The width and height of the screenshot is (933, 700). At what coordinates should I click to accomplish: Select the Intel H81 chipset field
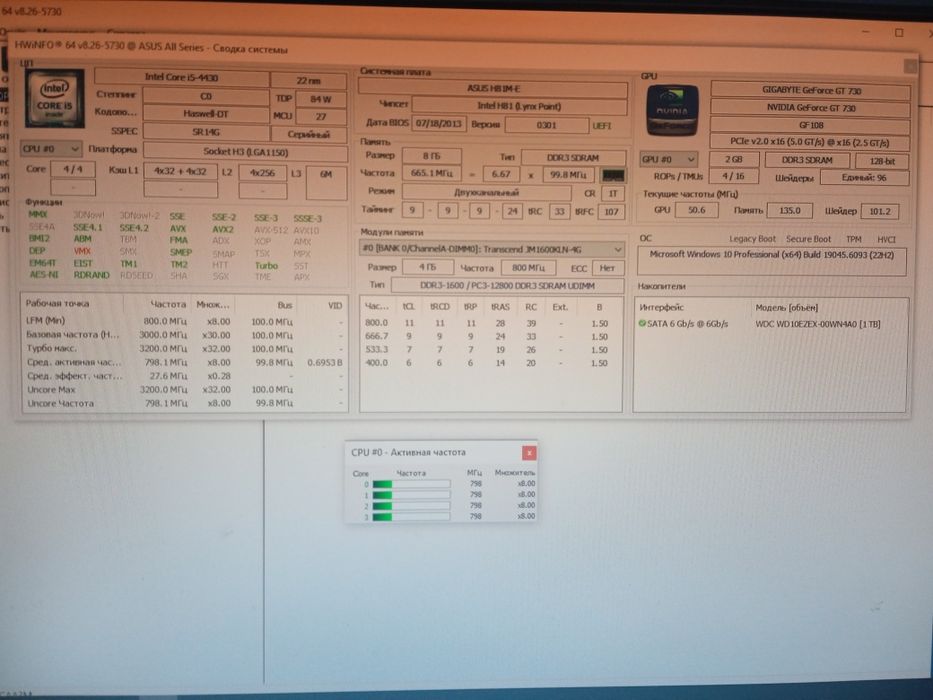pos(519,106)
